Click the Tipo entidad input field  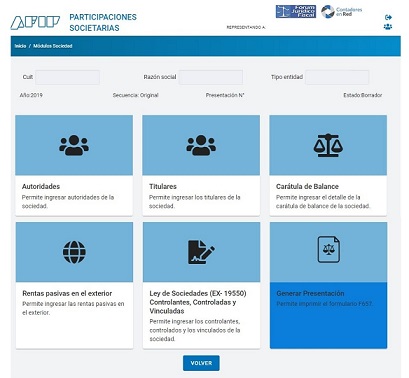click(337, 77)
